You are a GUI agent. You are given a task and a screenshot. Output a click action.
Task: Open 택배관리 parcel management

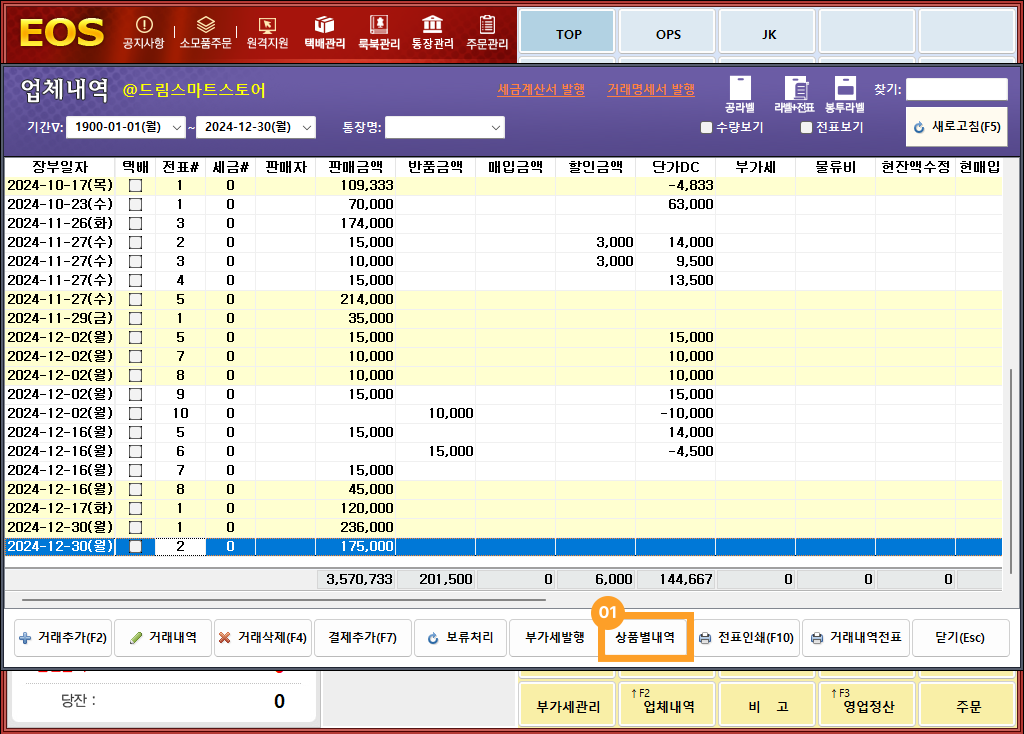[x=325, y=33]
